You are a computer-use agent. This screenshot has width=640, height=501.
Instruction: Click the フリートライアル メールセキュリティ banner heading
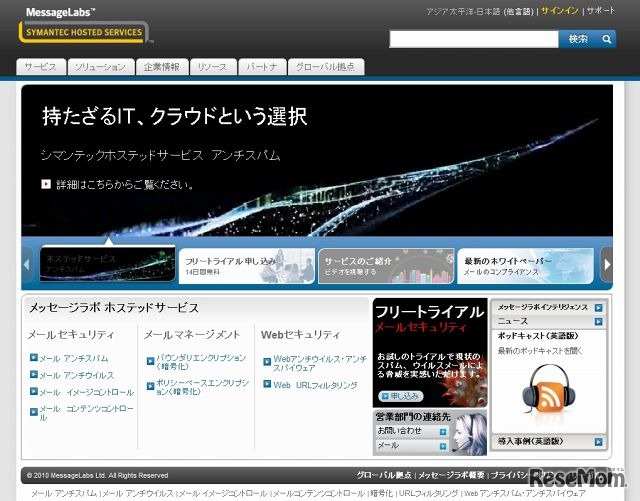(x=429, y=318)
